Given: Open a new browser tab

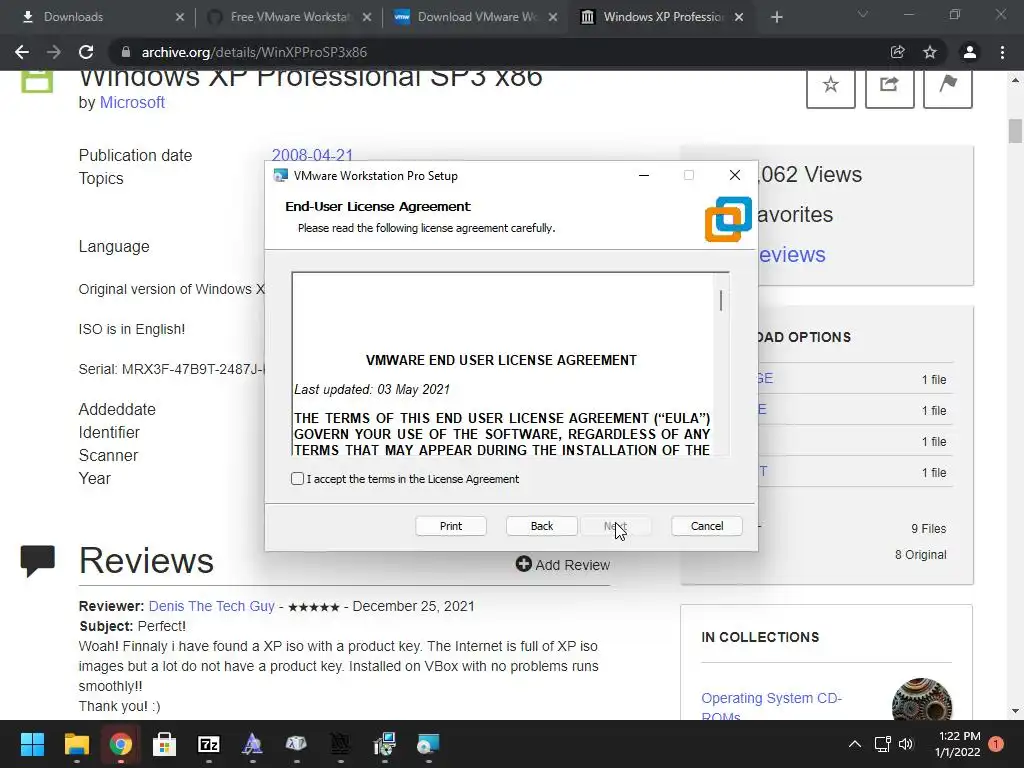Looking at the screenshot, I should click(776, 17).
